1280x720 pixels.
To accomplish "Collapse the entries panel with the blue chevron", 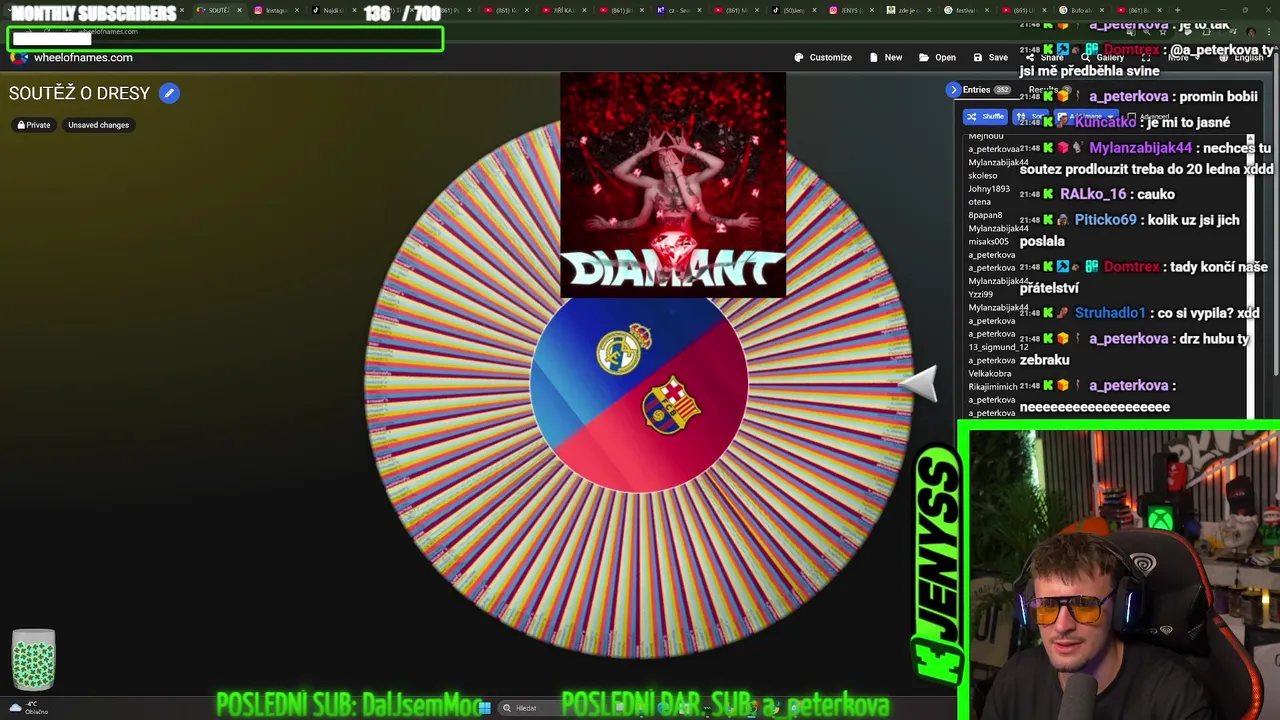I will 953,90.
